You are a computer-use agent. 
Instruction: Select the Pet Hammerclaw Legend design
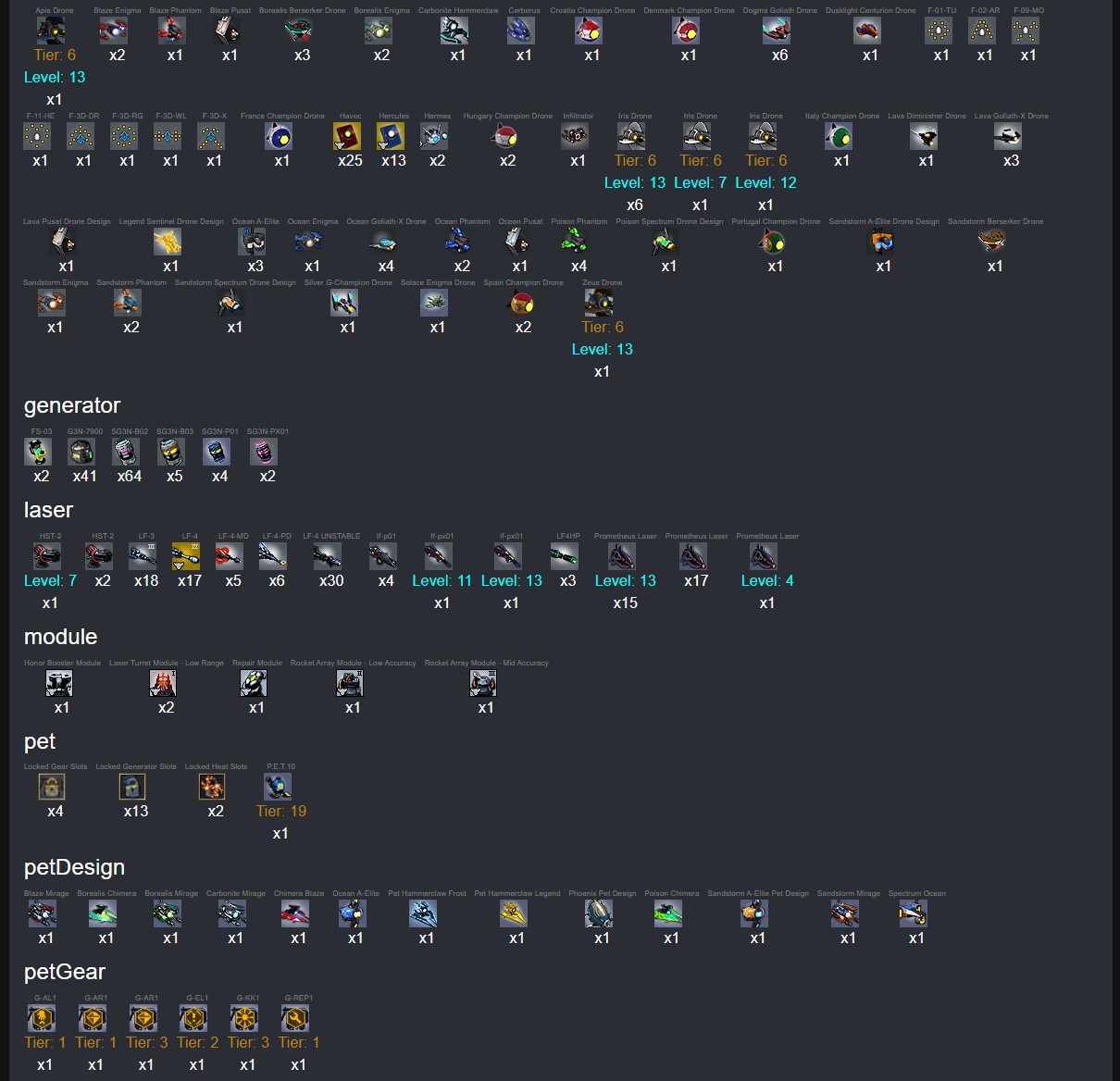tap(514, 914)
